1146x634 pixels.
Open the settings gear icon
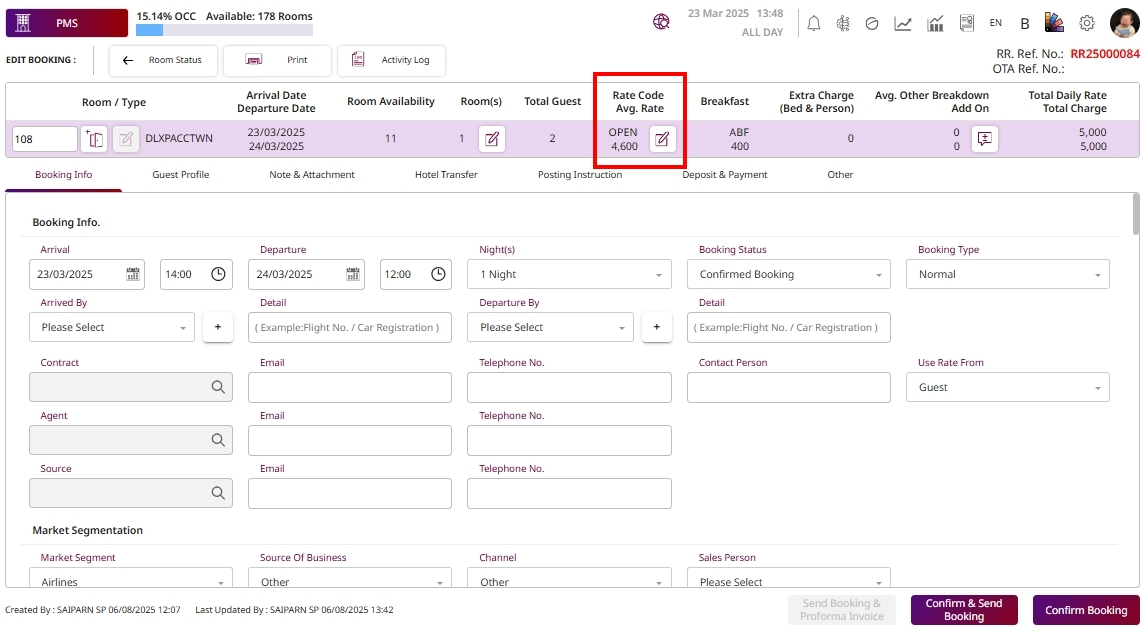click(x=1087, y=23)
